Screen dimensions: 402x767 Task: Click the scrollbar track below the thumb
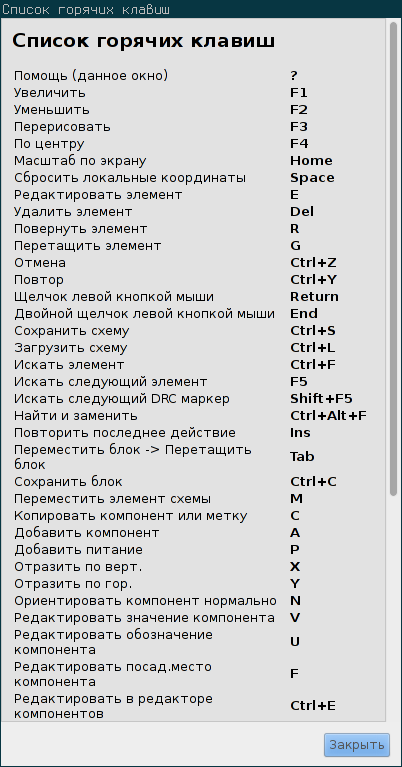tap(393, 609)
